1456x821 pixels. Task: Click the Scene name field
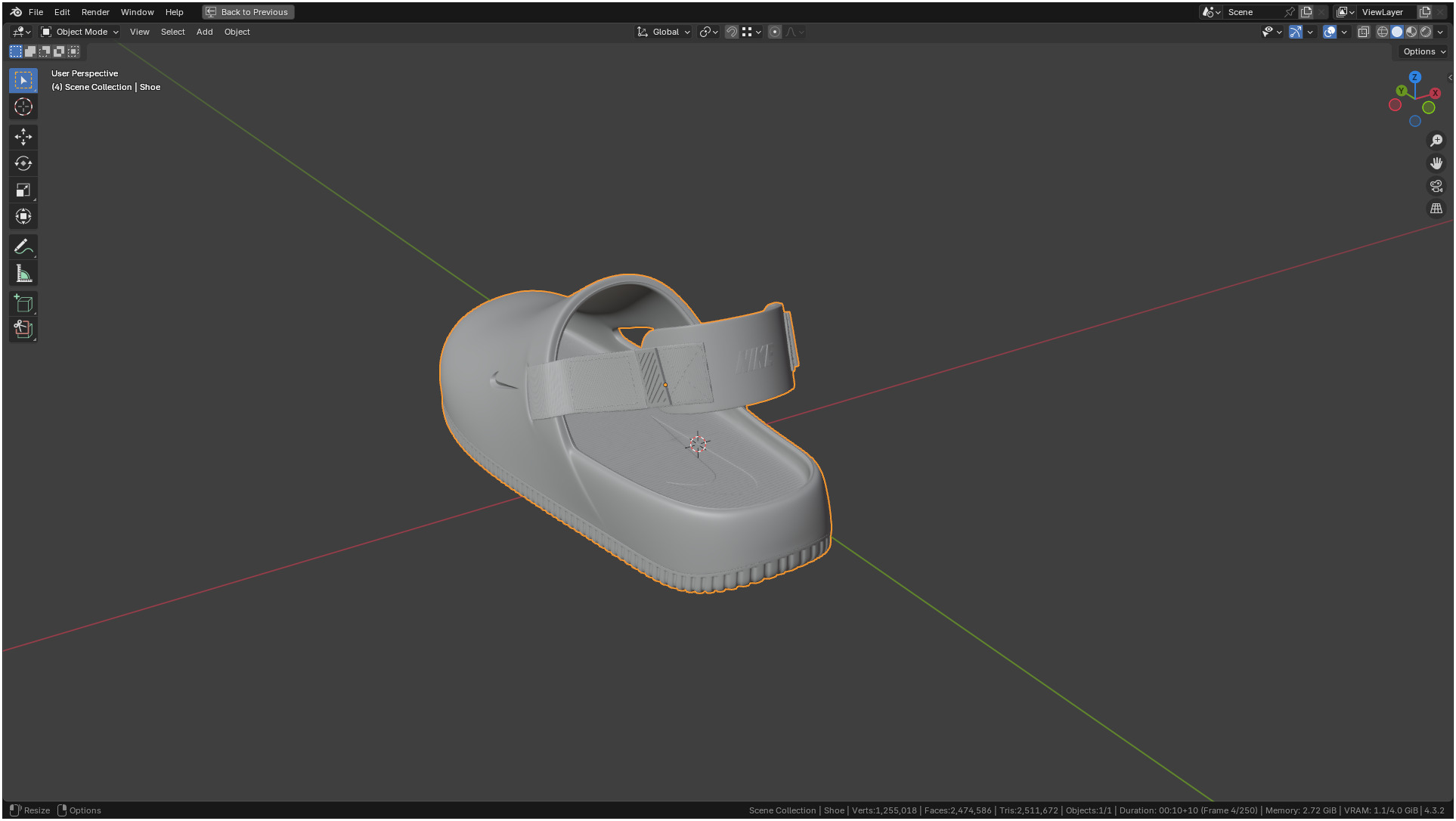(1253, 12)
